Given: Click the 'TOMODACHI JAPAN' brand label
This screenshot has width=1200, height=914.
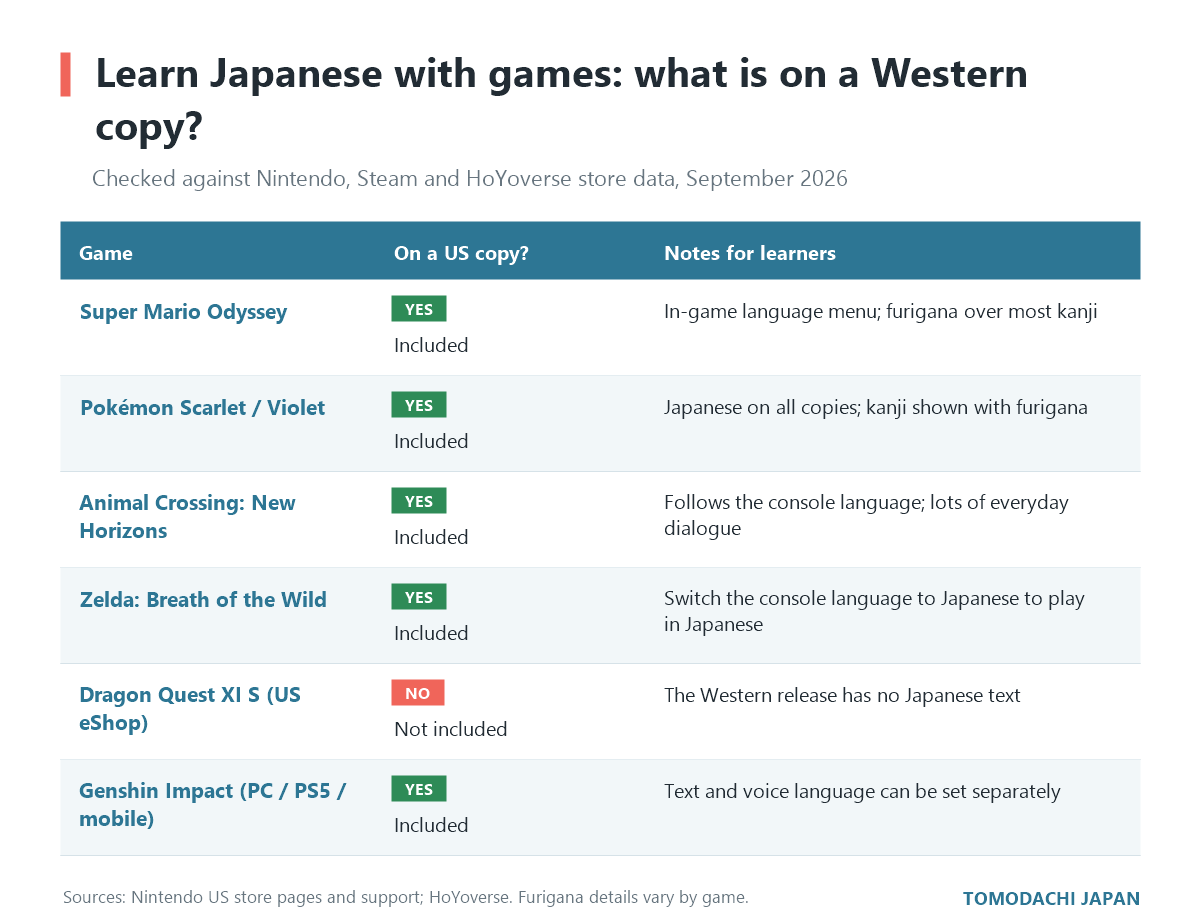Looking at the screenshot, I should point(1052,898).
